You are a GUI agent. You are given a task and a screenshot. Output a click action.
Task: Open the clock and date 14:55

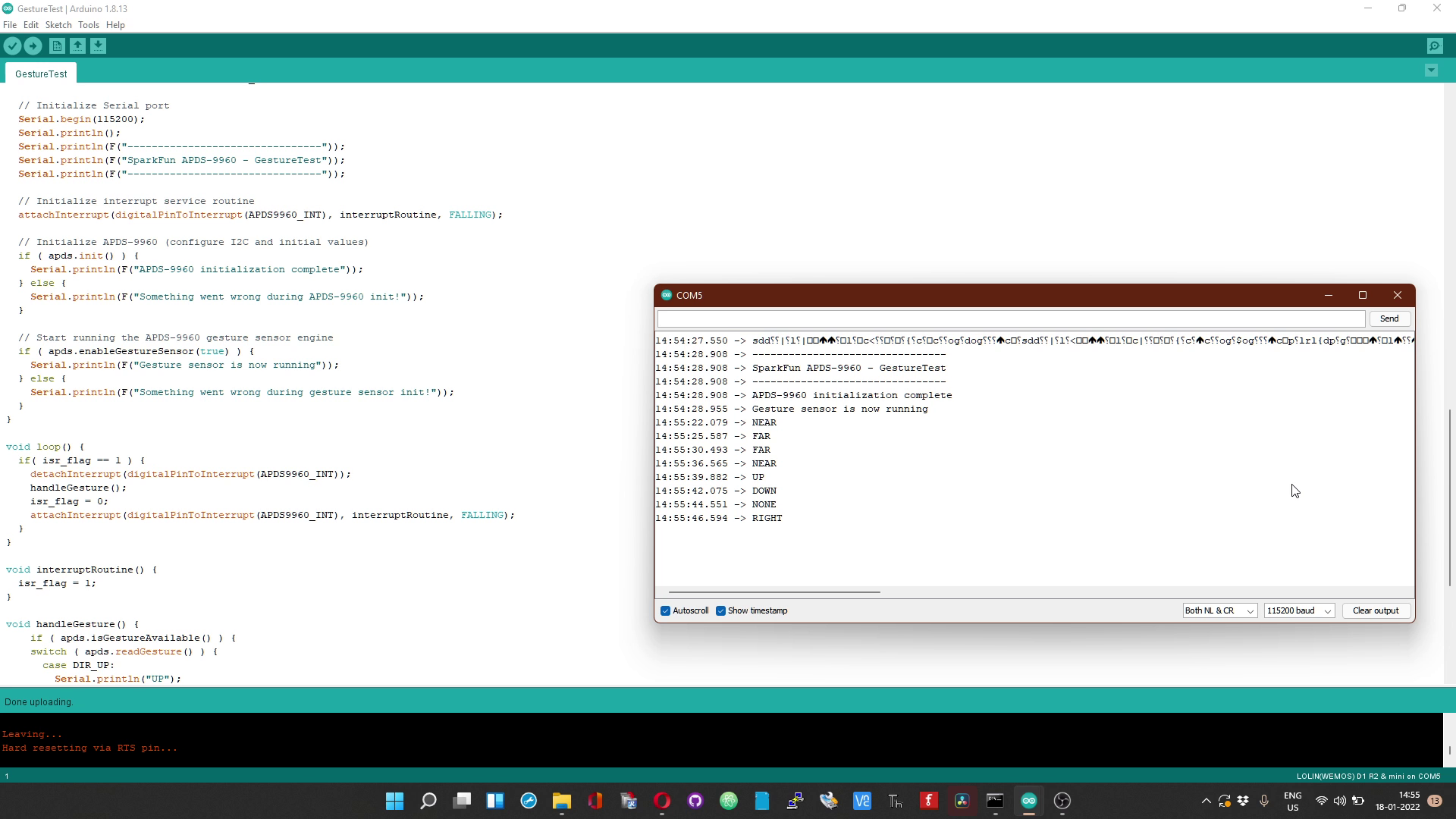pos(1398,801)
